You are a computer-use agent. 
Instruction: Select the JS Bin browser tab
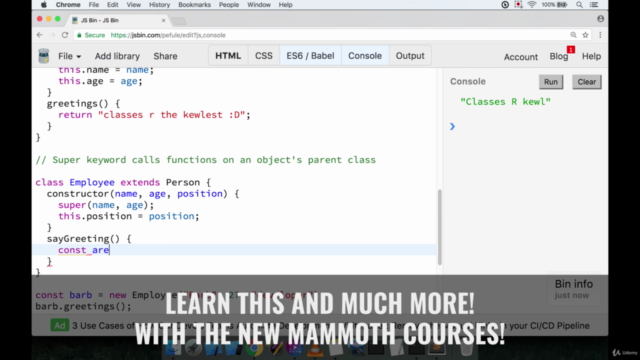[118, 20]
